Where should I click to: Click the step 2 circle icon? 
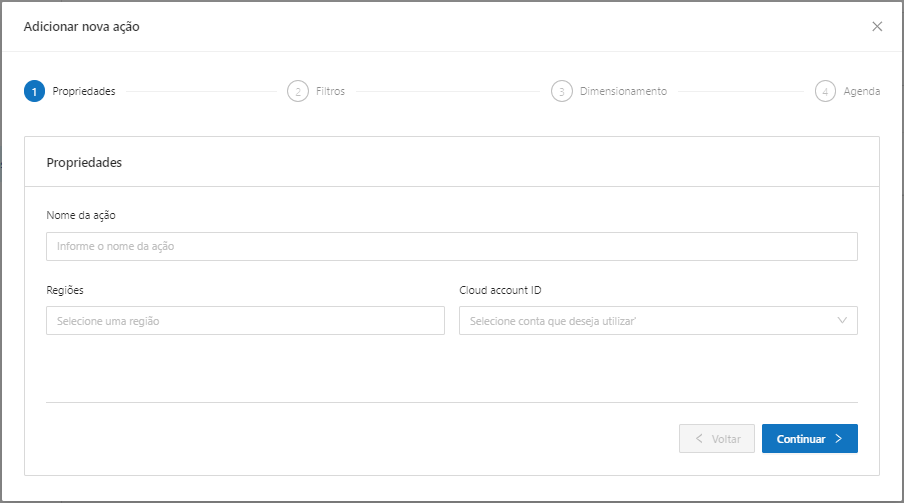point(297,91)
